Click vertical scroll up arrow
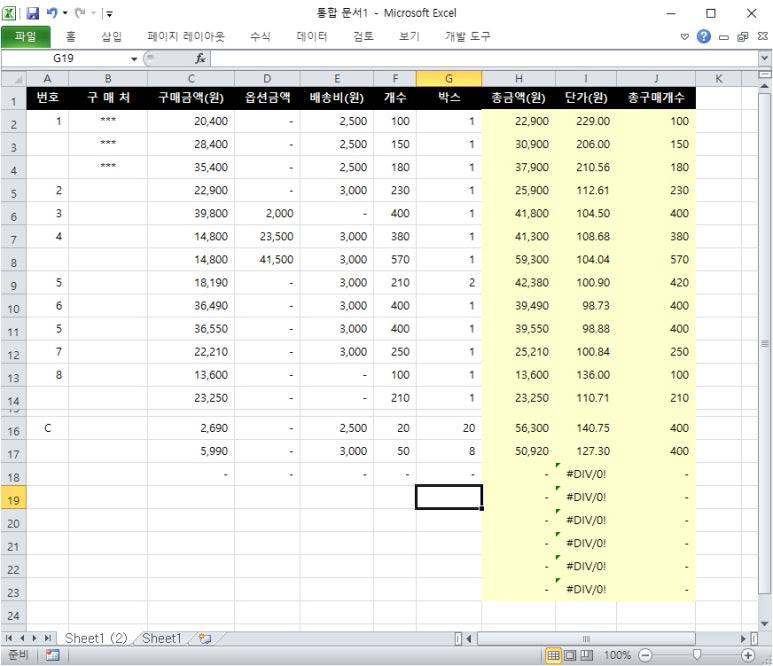This screenshot has width=773, height=666. [765, 86]
